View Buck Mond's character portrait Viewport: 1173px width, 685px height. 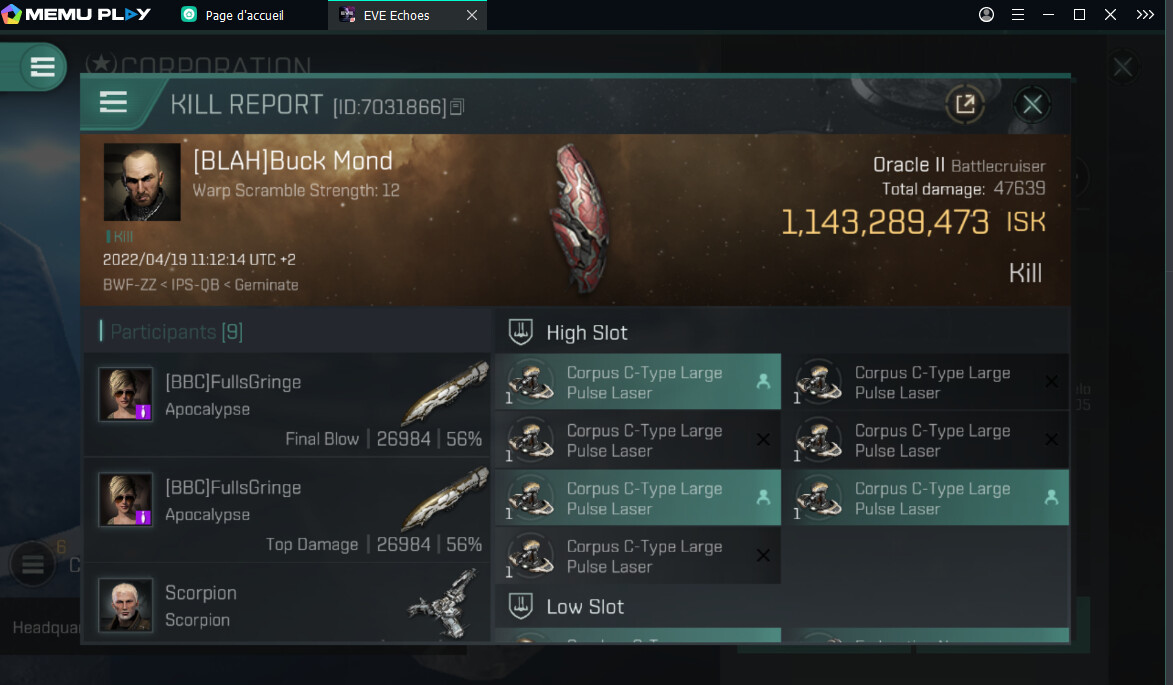(x=142, y=182)
